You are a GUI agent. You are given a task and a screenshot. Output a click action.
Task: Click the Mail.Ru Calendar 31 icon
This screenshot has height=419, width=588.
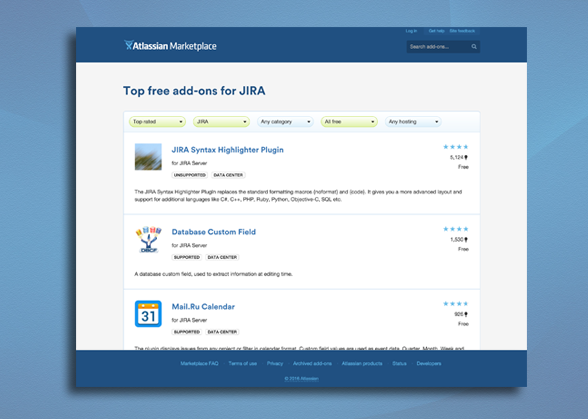pyautogui.click(x=148, y=314)
